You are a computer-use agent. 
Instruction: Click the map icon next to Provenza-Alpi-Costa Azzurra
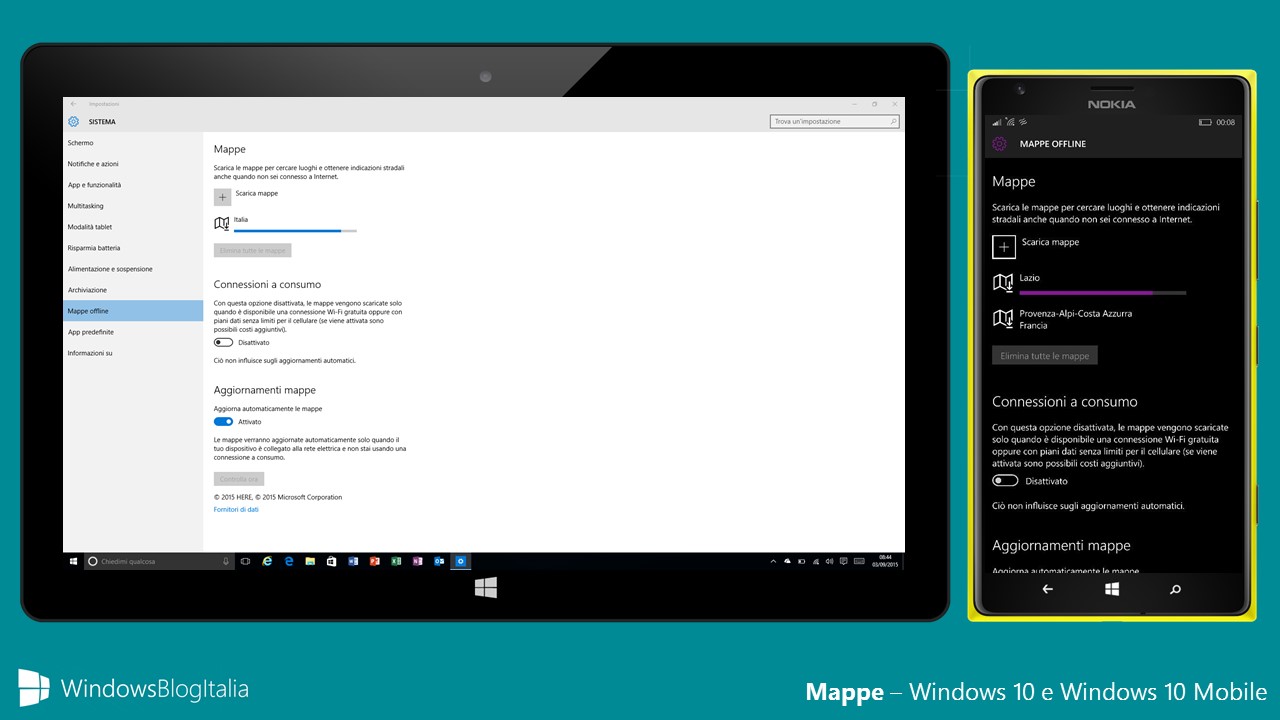click(x=1003, y=319)
